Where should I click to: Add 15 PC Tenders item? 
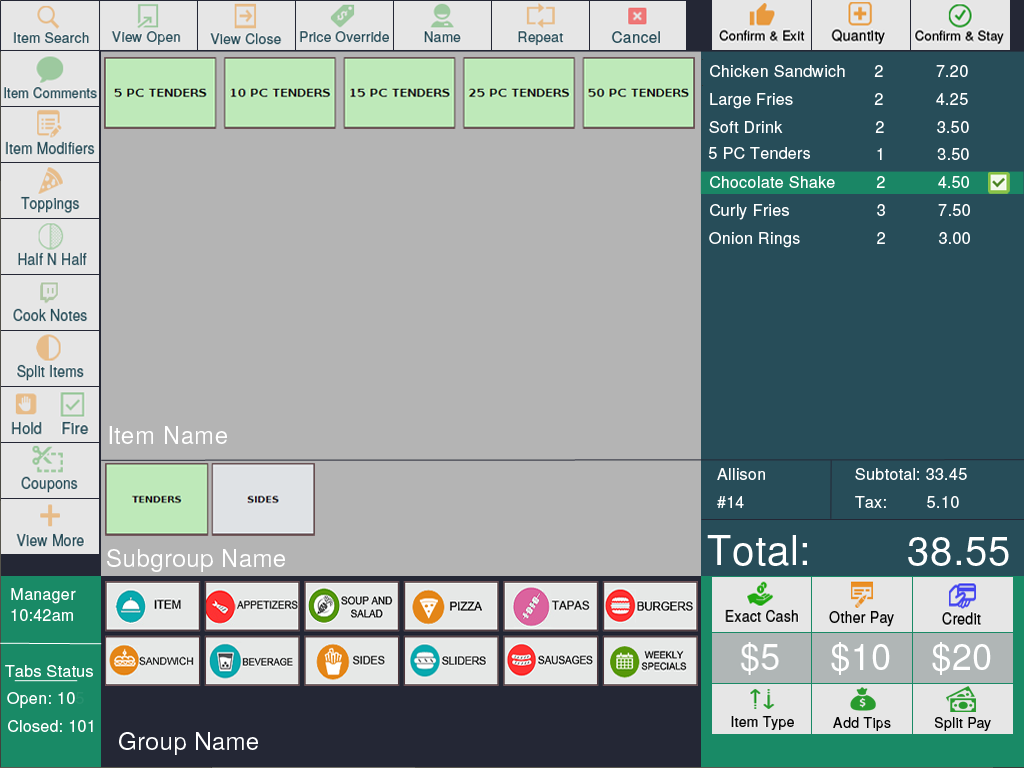[x=399, y=93]
